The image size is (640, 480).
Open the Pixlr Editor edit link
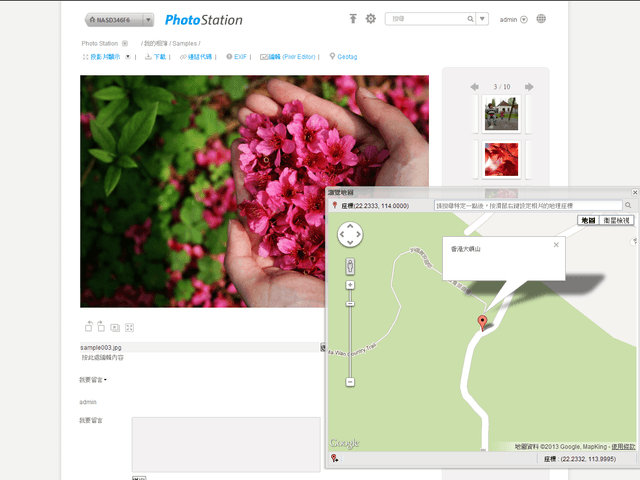(291, 57)
